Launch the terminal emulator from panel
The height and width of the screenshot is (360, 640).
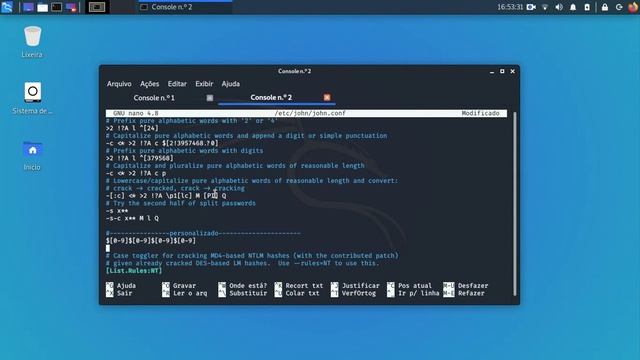coord(57,7)
